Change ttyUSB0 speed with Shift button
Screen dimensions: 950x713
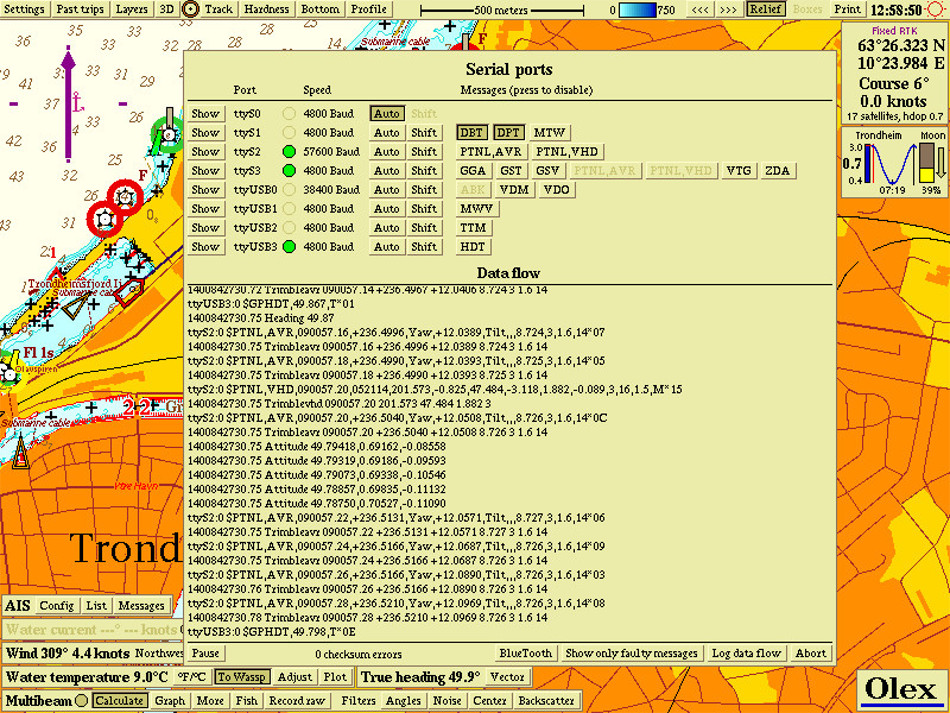coord(424,190)
